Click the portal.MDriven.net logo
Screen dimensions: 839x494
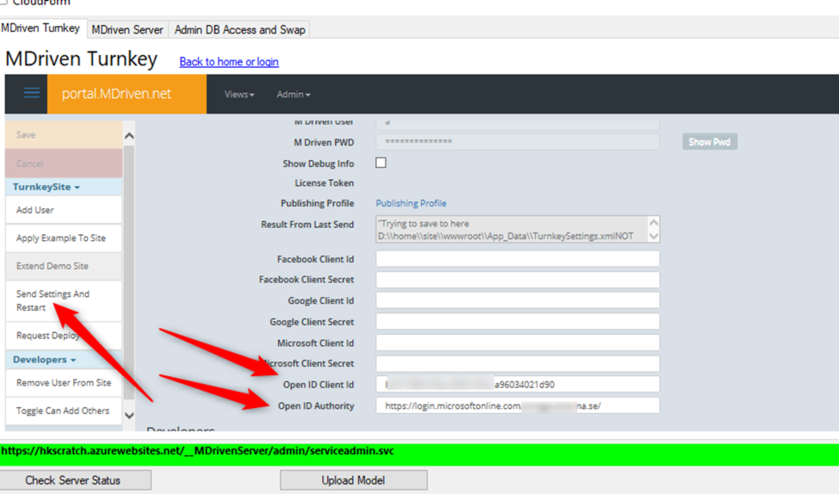click(x=127, y=94)
